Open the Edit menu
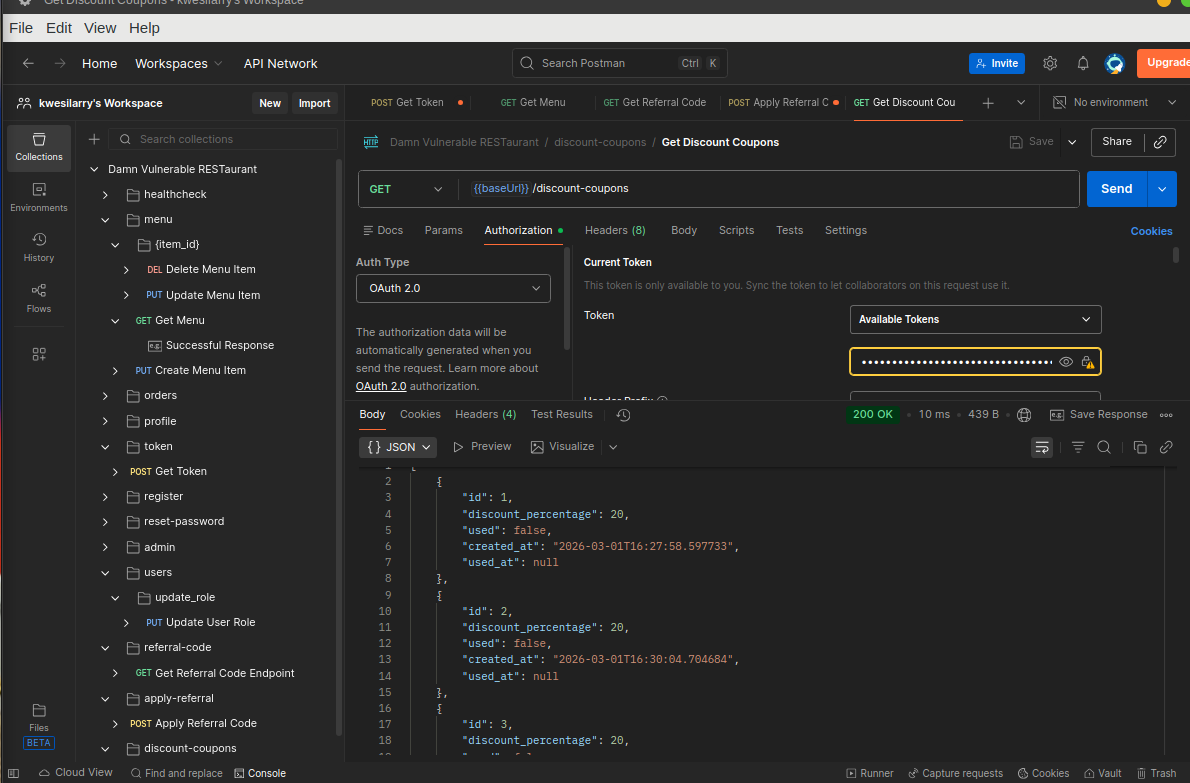Screen dimensions: 1190x783 coord(59,28)
